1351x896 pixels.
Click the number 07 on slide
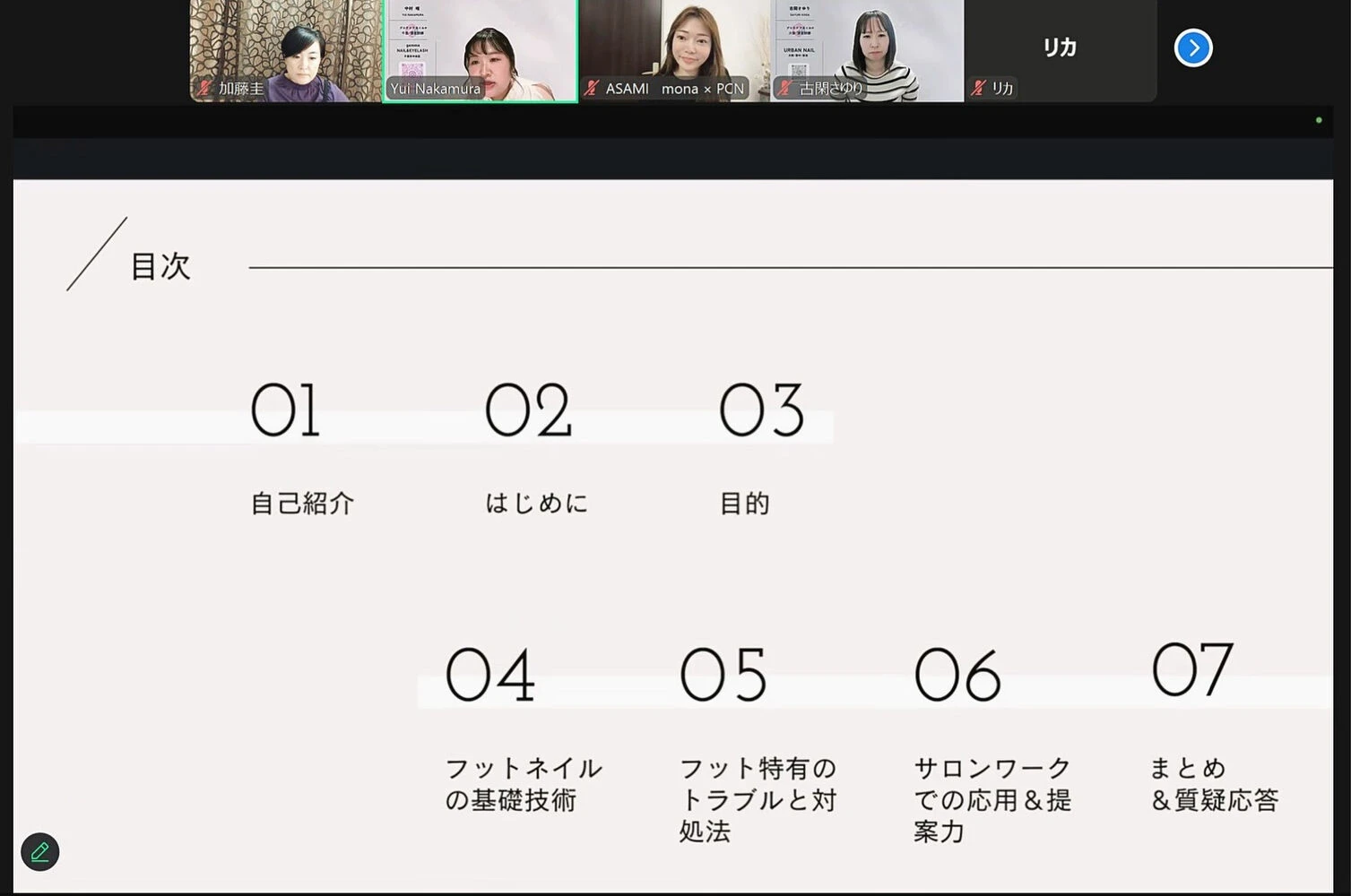tap(1192, 669)
